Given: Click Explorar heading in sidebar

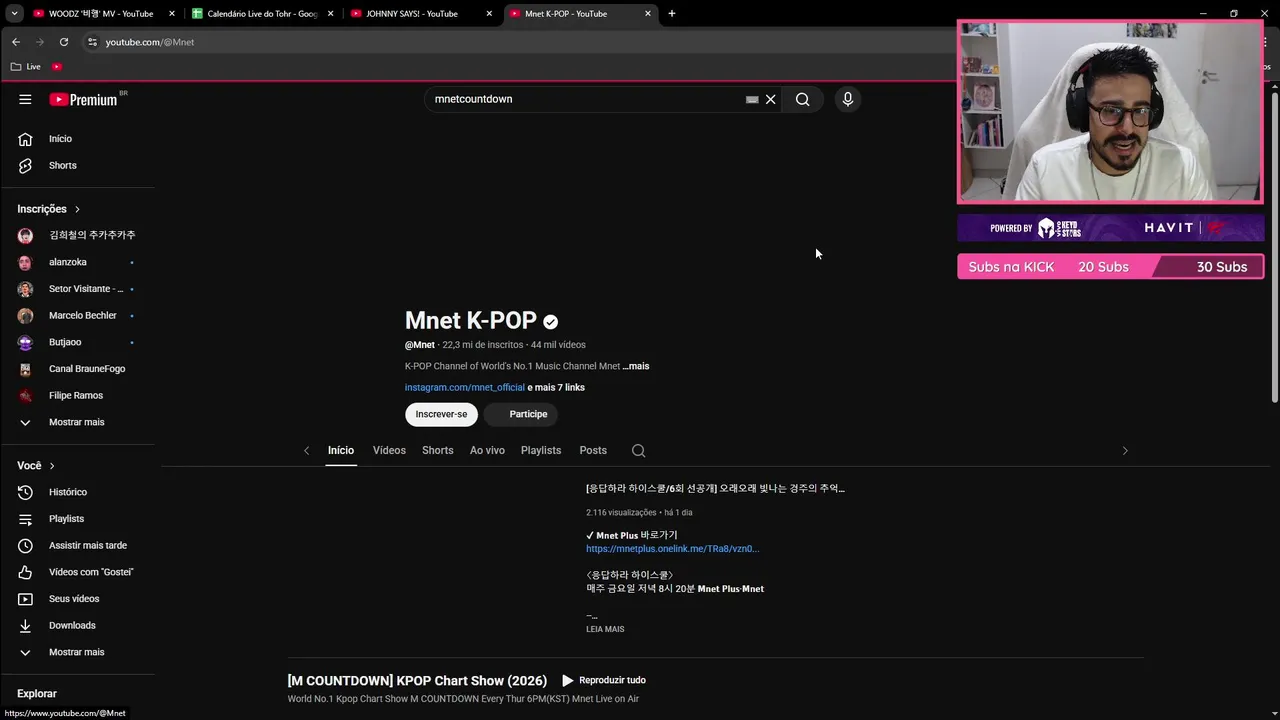Looking at the screenshot, I should [37, 694].
